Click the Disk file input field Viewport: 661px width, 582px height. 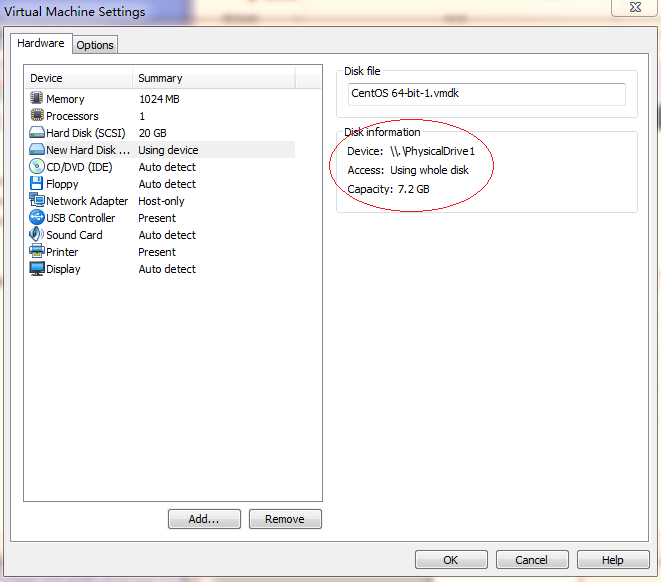(x=486, y=94)
